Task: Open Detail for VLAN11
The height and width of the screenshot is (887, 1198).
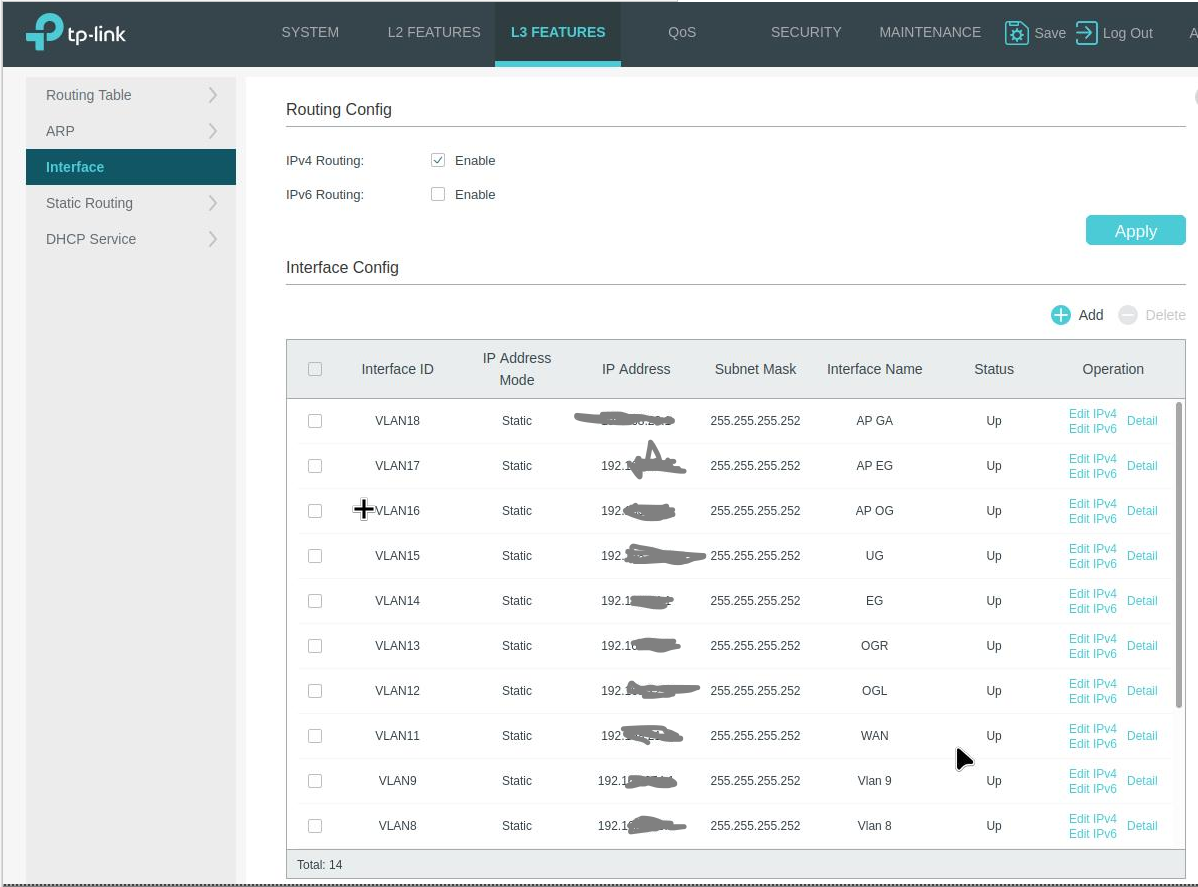Action: 1142,736
